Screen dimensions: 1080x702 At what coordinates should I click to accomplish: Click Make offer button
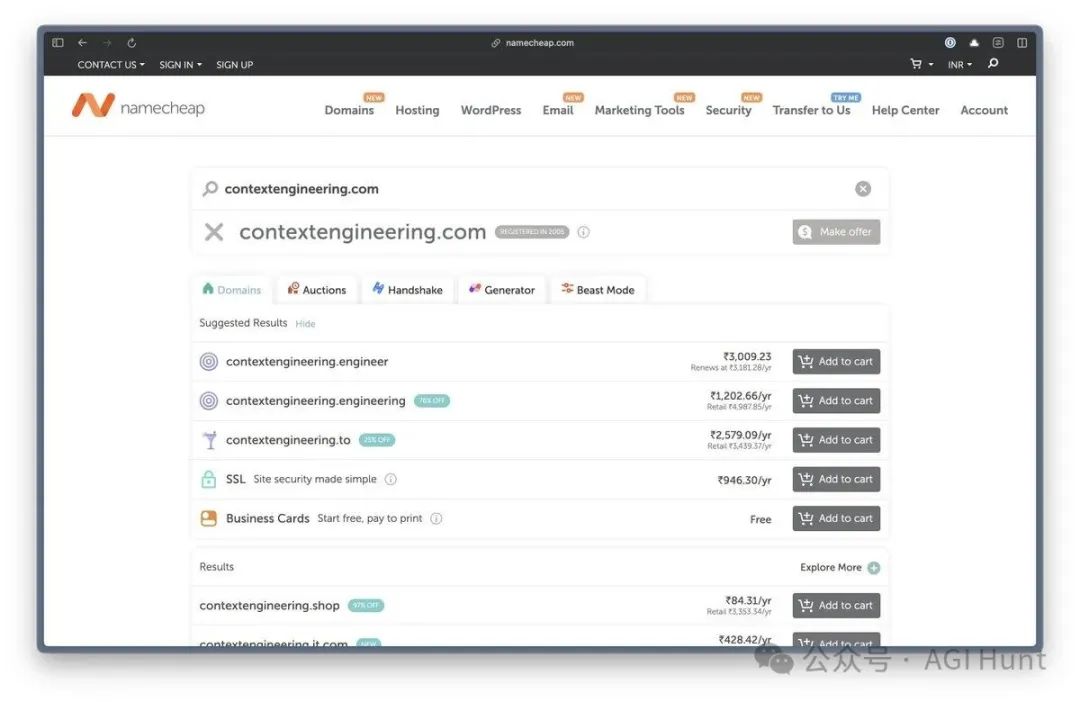point(836,232)
